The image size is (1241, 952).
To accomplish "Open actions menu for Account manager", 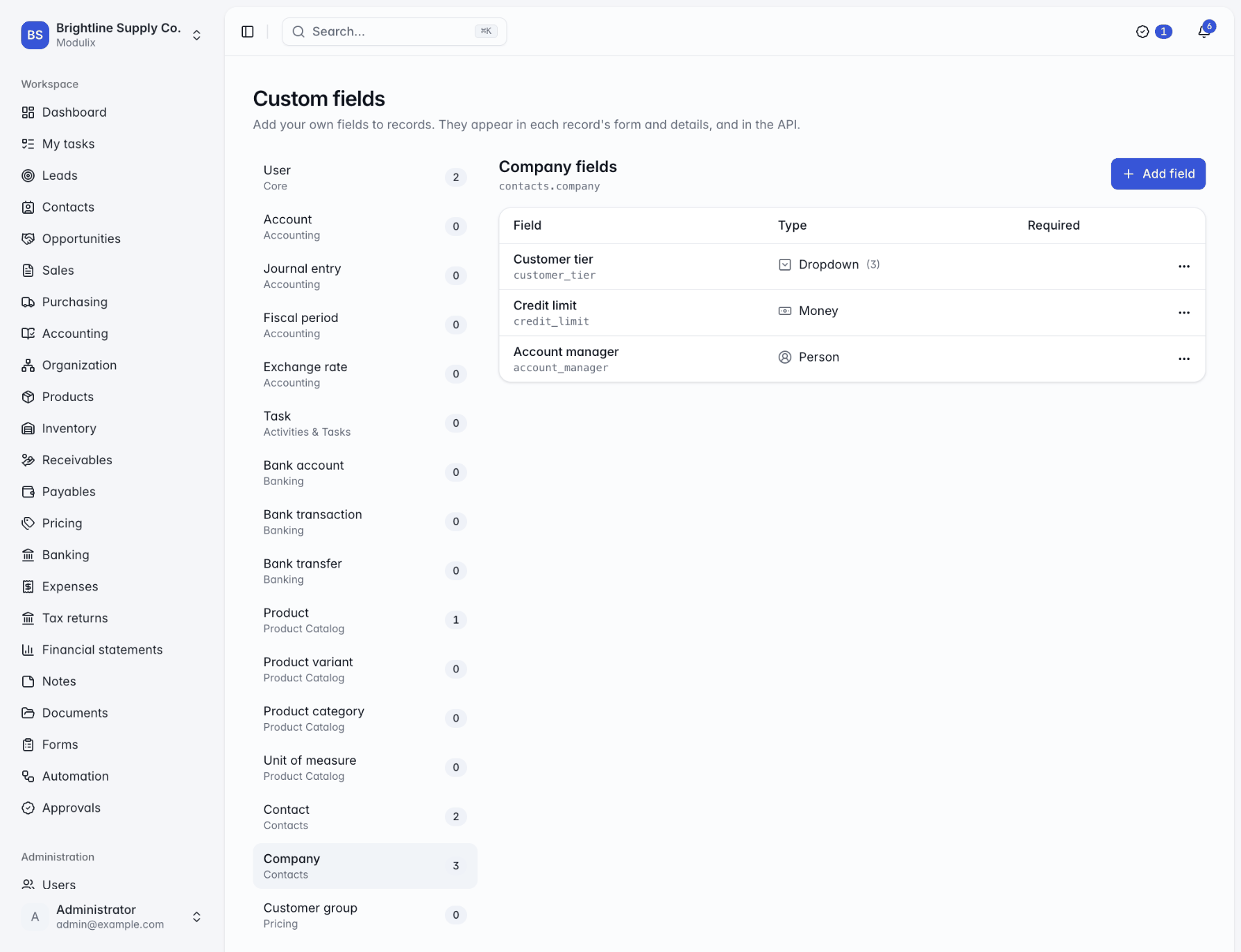I will (1184, 359).
